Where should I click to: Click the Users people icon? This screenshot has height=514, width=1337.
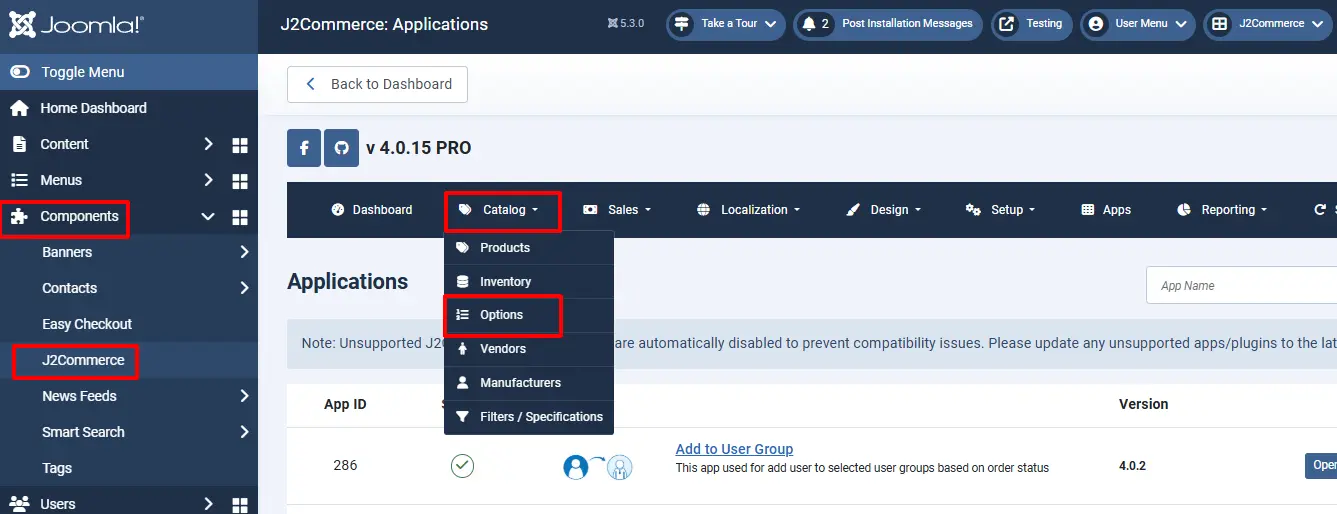point(19,504)
